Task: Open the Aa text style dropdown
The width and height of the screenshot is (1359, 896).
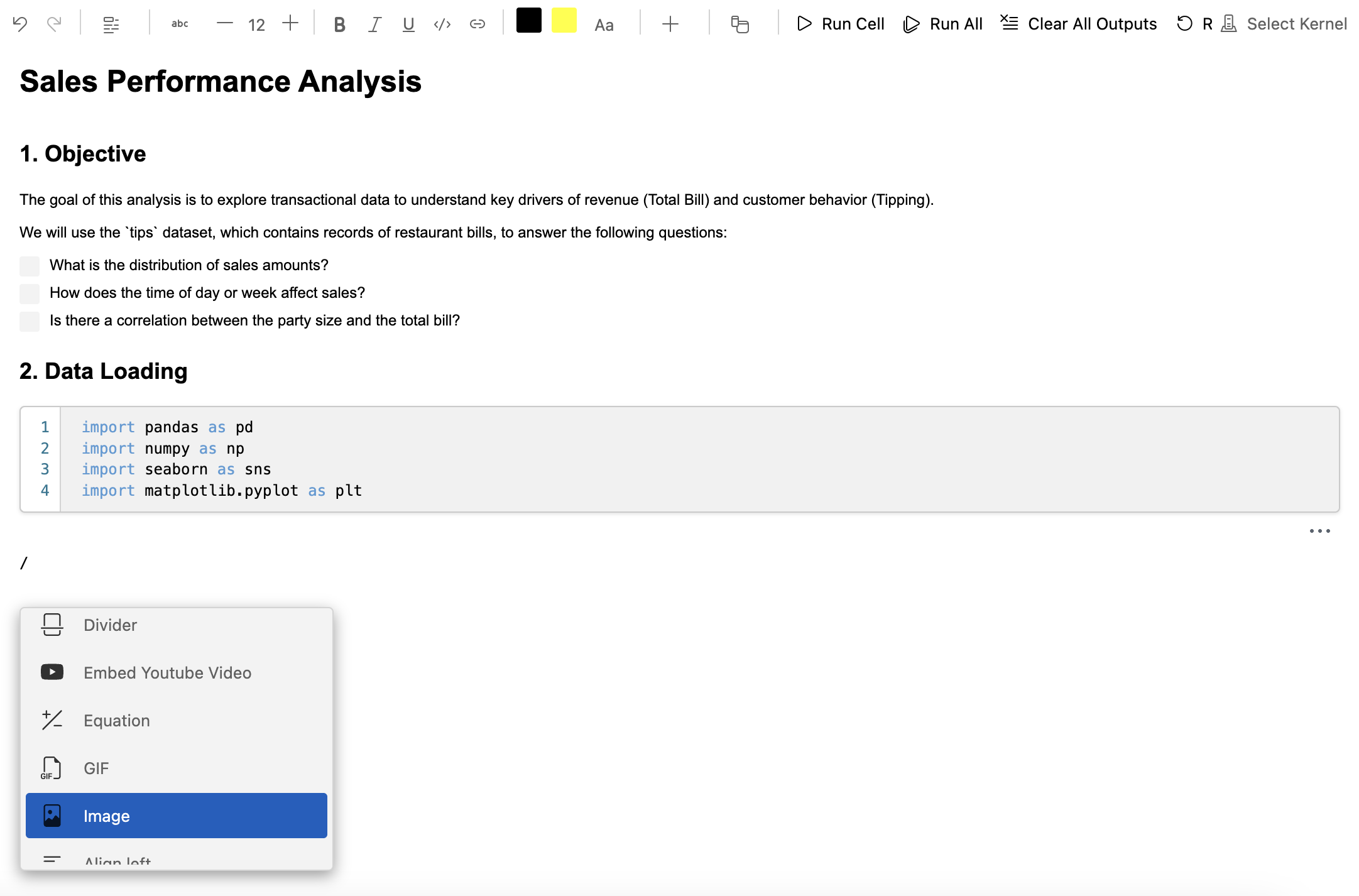Action: tap(604, 25)
